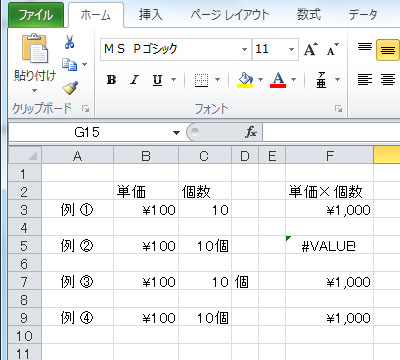The width and height of the screenshot is (400, 360).
Task: Expand the Borders dropdown arrow
Action: tap(217, 80)
